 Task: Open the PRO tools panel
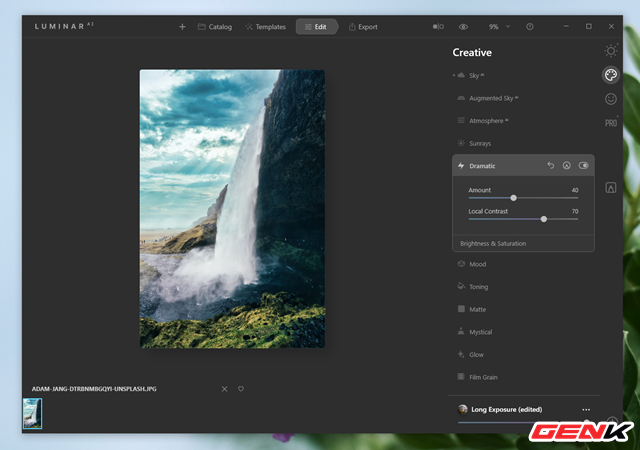tap(611, 123)
